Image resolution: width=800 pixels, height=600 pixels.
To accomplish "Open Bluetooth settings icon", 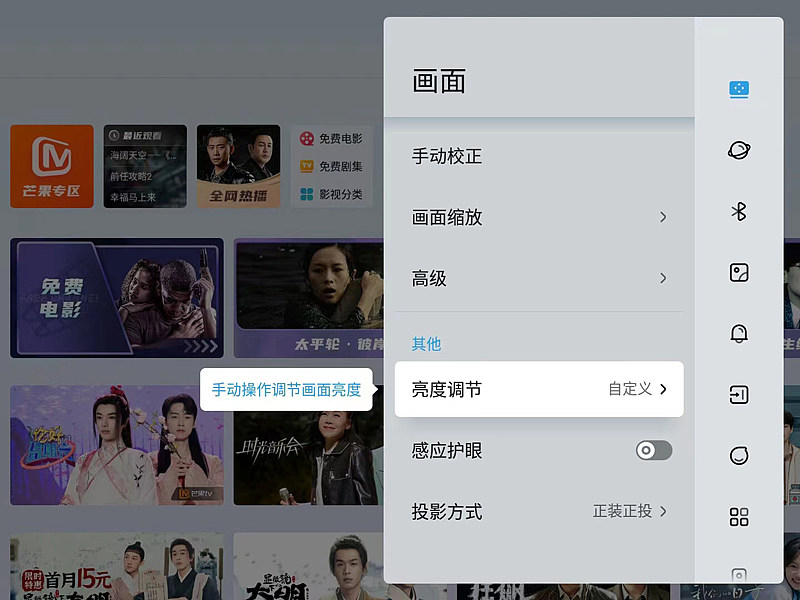I will click(x=739, y=211).
